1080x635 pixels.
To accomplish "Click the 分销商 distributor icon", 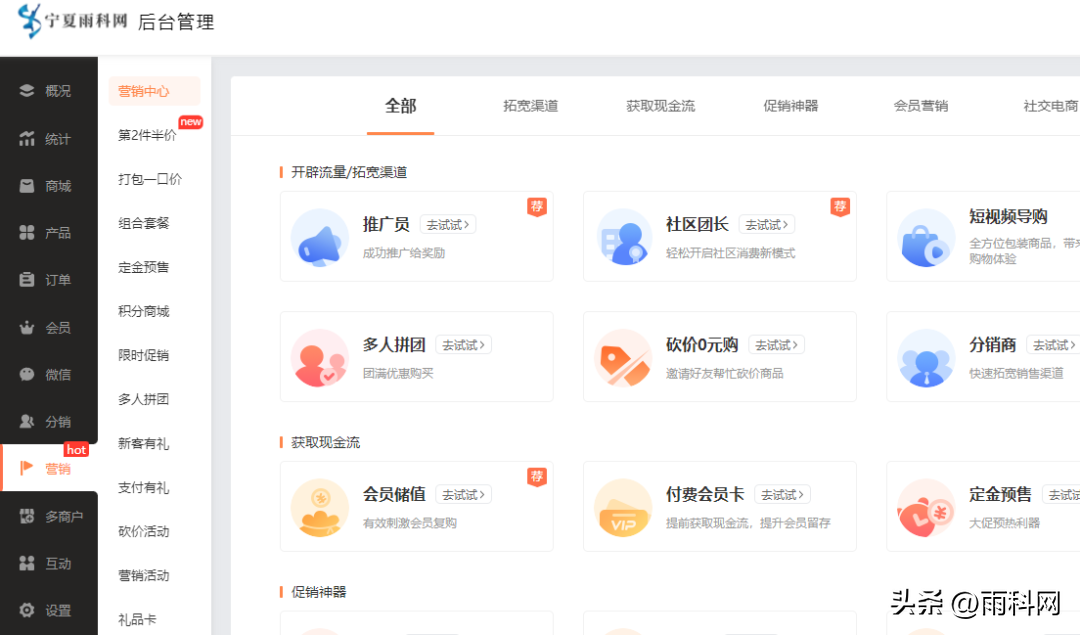I will (x=926, y=358).
